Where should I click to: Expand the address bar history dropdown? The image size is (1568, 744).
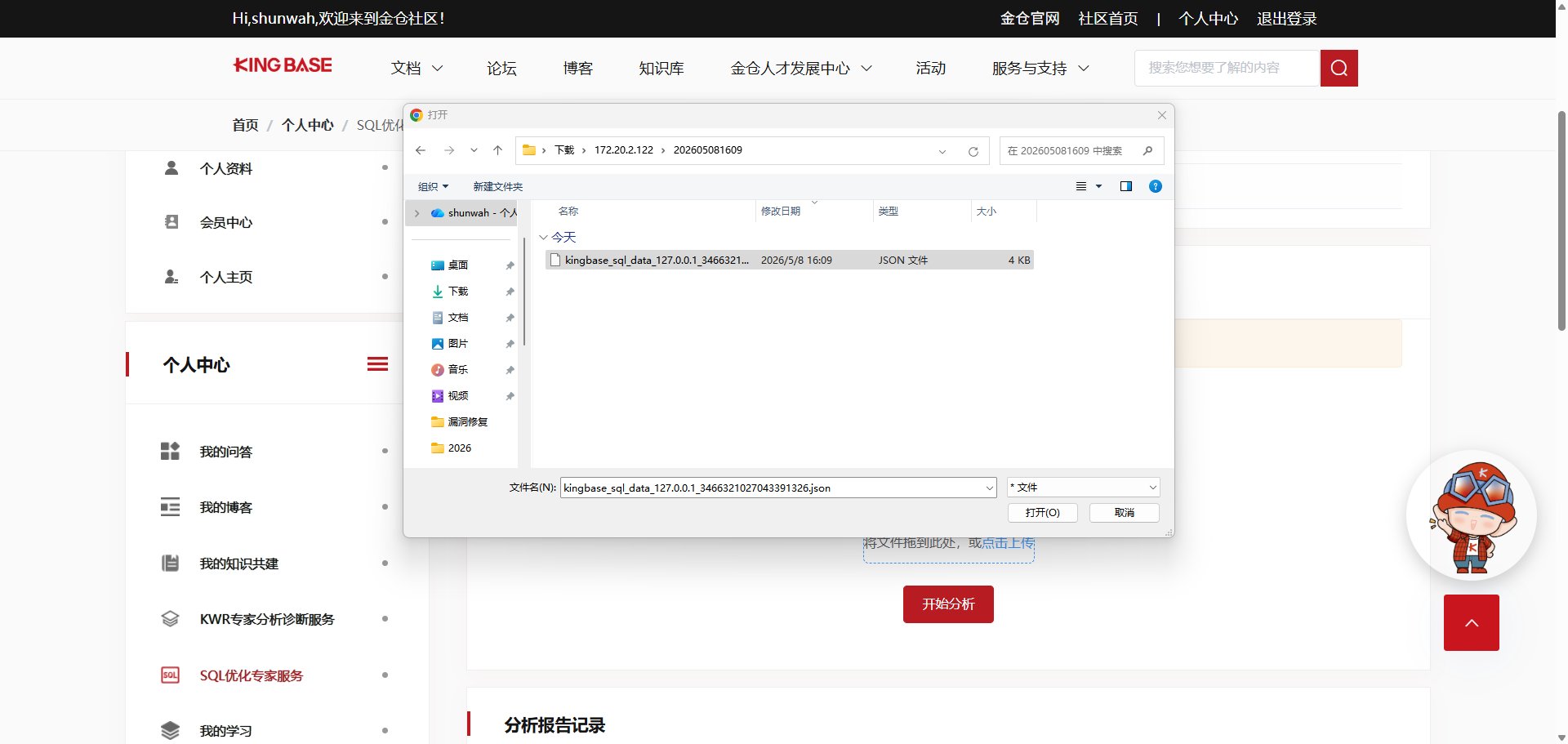pyautogui.click(x=942, y=151)
